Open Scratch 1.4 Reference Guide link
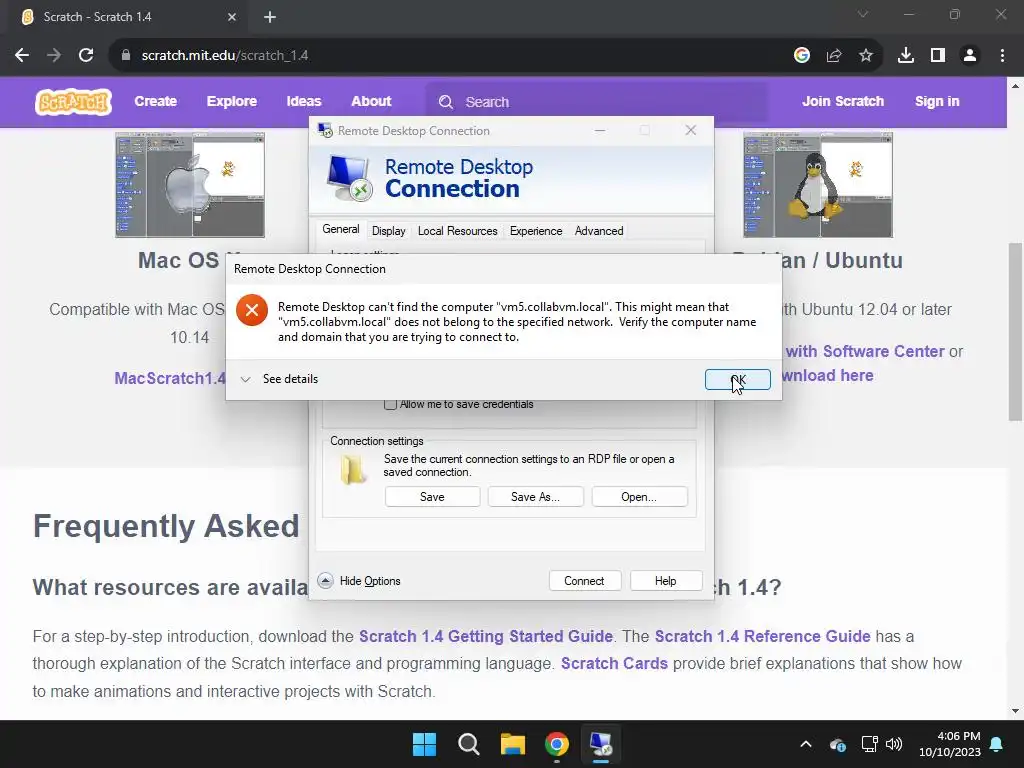Screen dimensions: 1024x768 pos(762,636)
